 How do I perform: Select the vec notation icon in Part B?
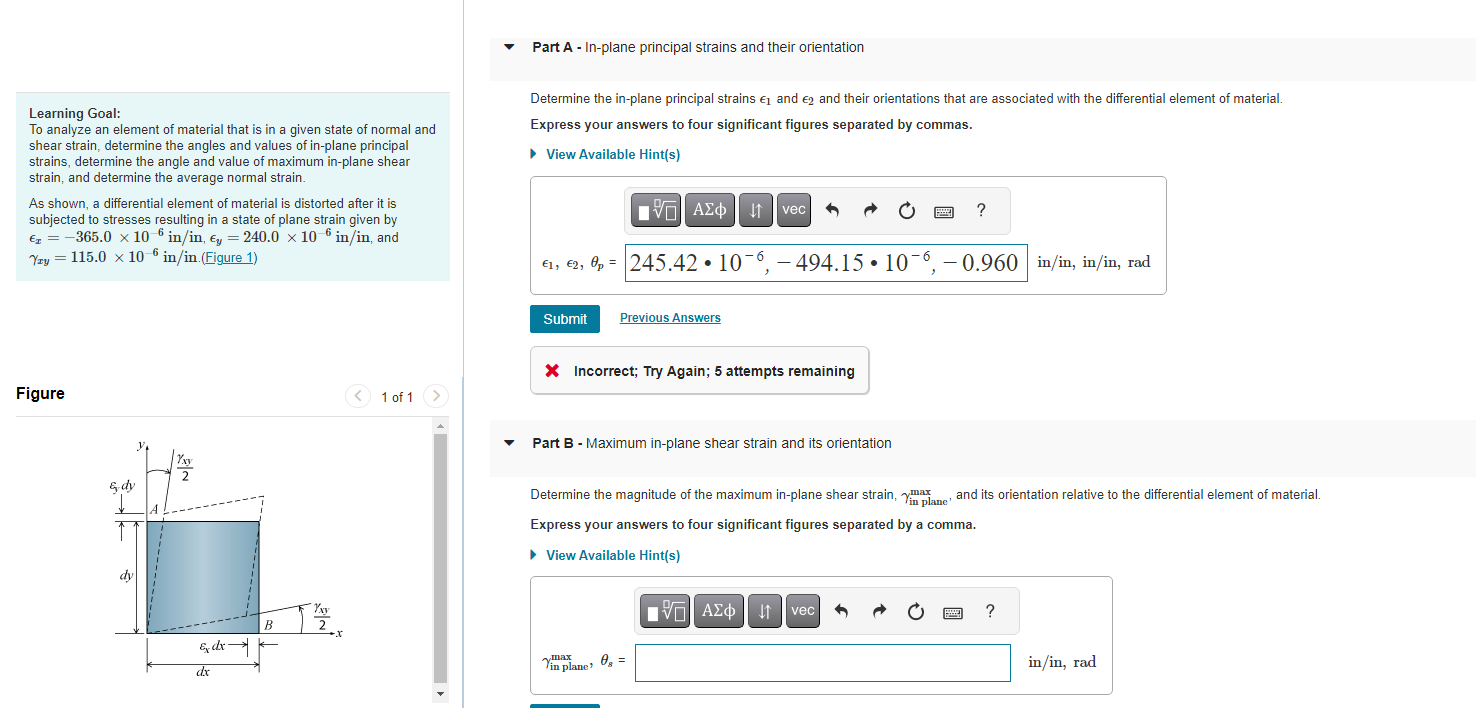[802, 611]
